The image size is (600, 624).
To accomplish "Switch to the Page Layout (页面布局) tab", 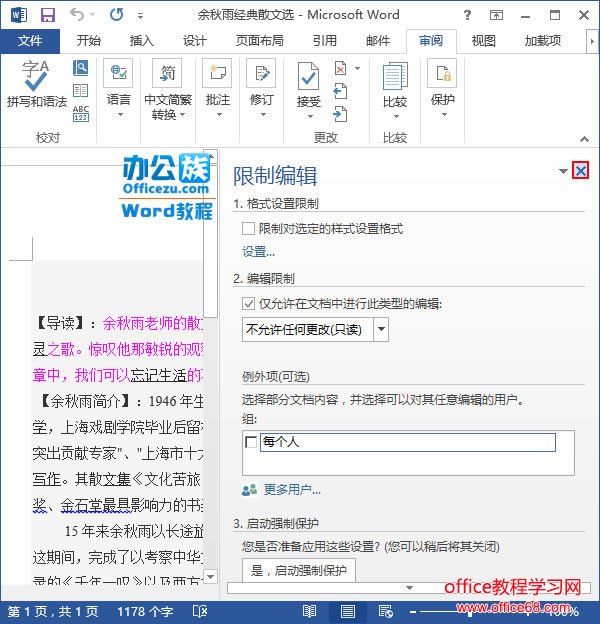I will pos(259,41).
